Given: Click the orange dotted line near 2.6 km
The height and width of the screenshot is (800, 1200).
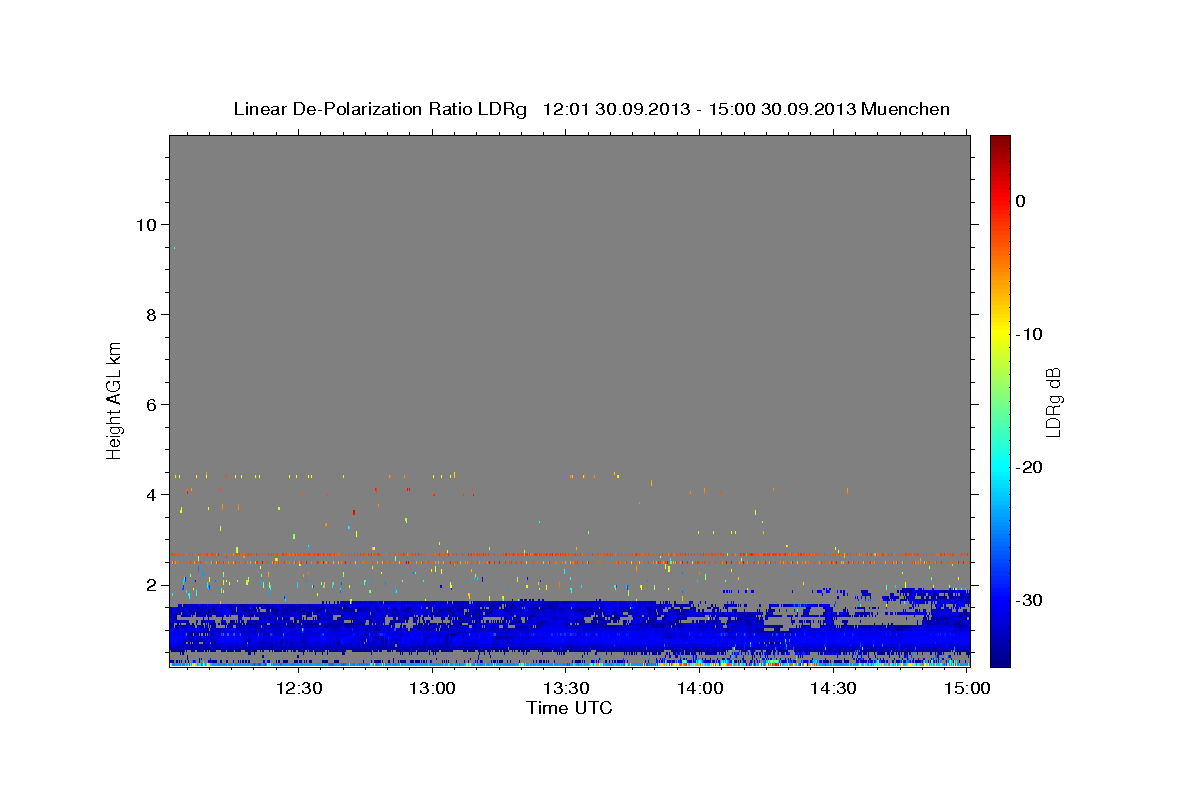Looking at the screenshot, I should coord(569,554).
